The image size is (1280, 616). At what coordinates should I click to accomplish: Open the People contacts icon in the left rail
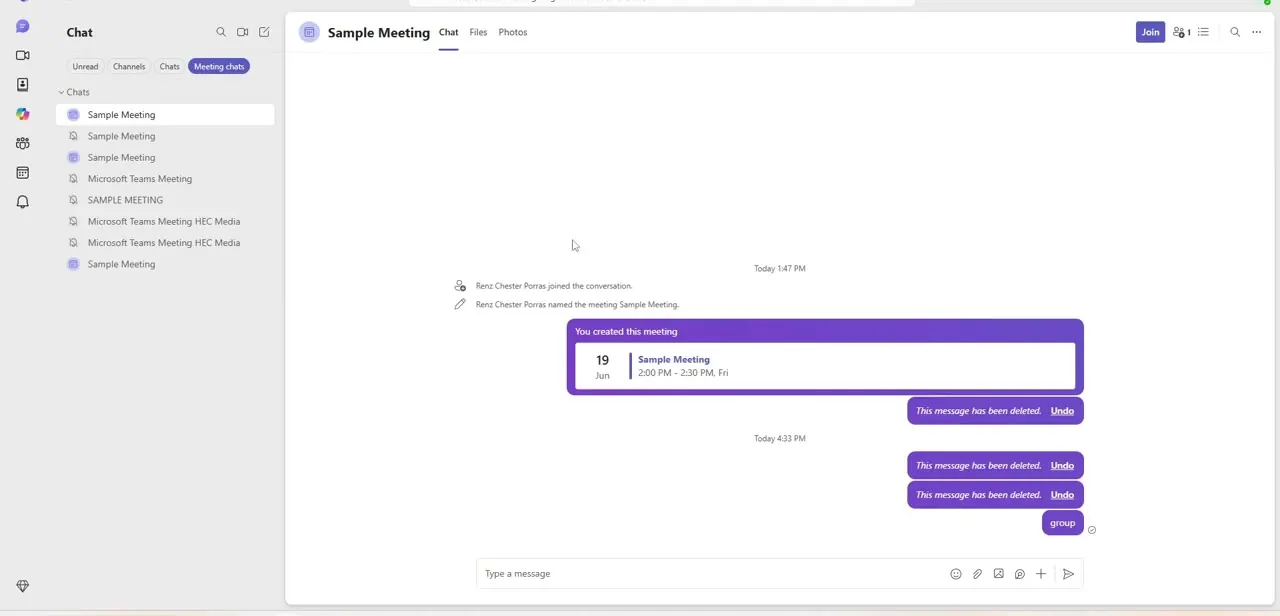click(22, 84)
